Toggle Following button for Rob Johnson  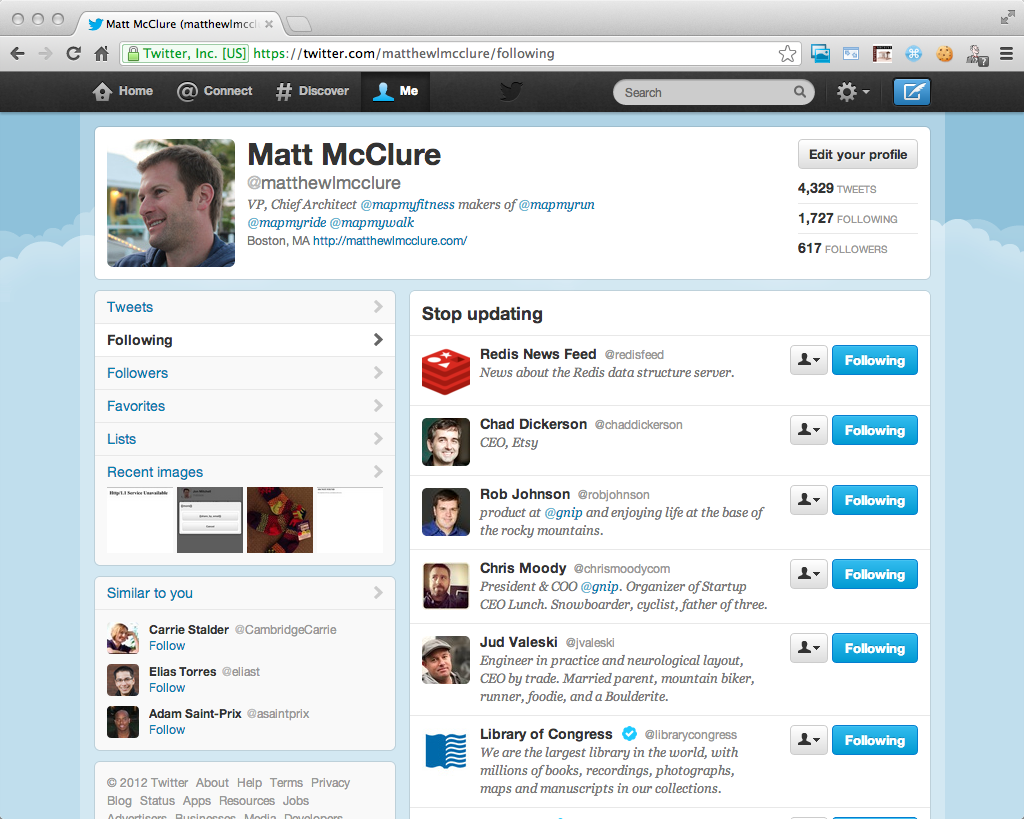pos(874,500)
